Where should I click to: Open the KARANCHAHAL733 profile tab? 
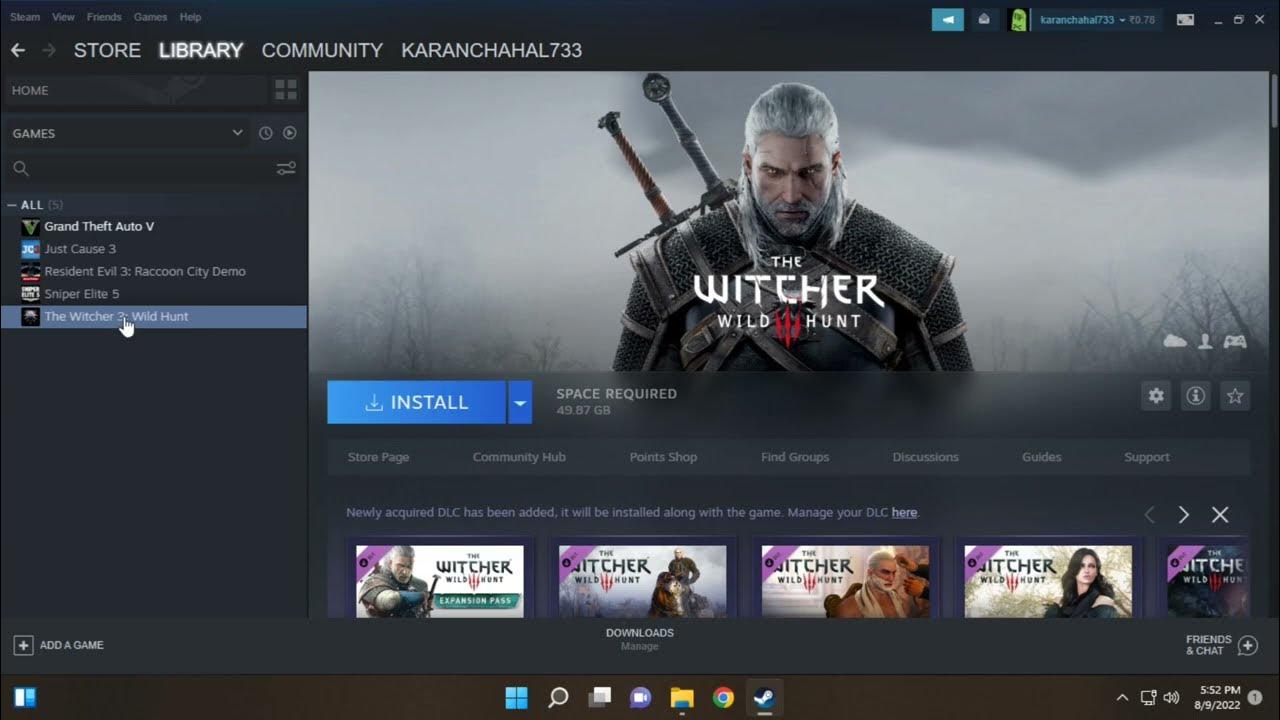point(491,50)
